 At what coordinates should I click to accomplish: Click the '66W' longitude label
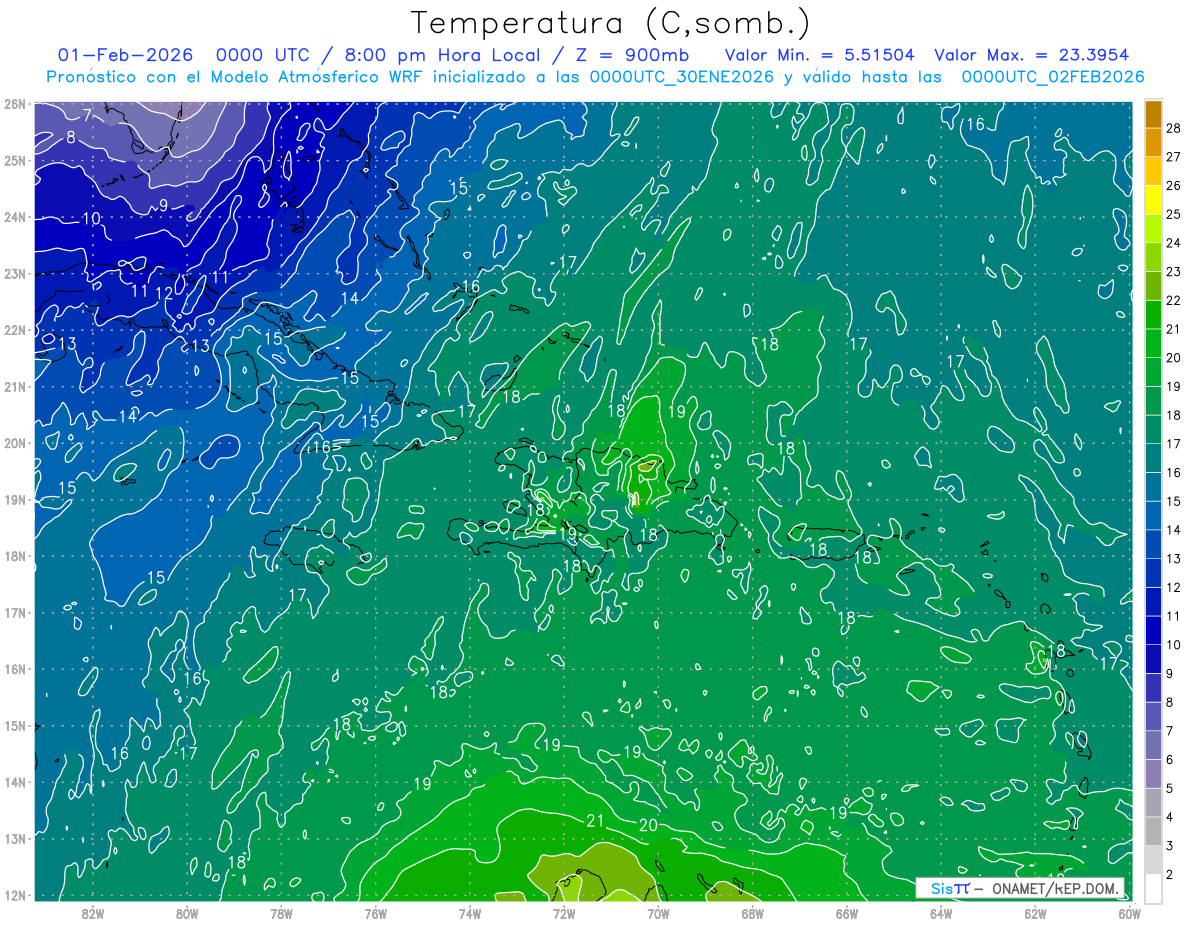point(847,913)
